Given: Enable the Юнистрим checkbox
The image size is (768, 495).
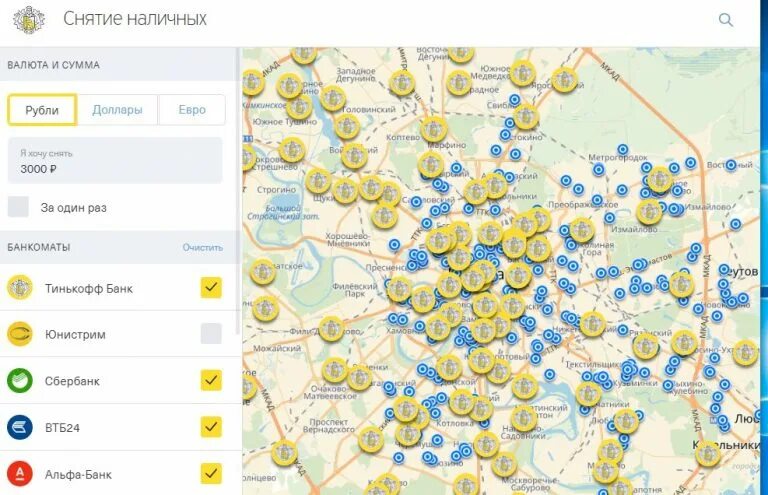Looking at the screenshot, I should (x=211, y=334).
